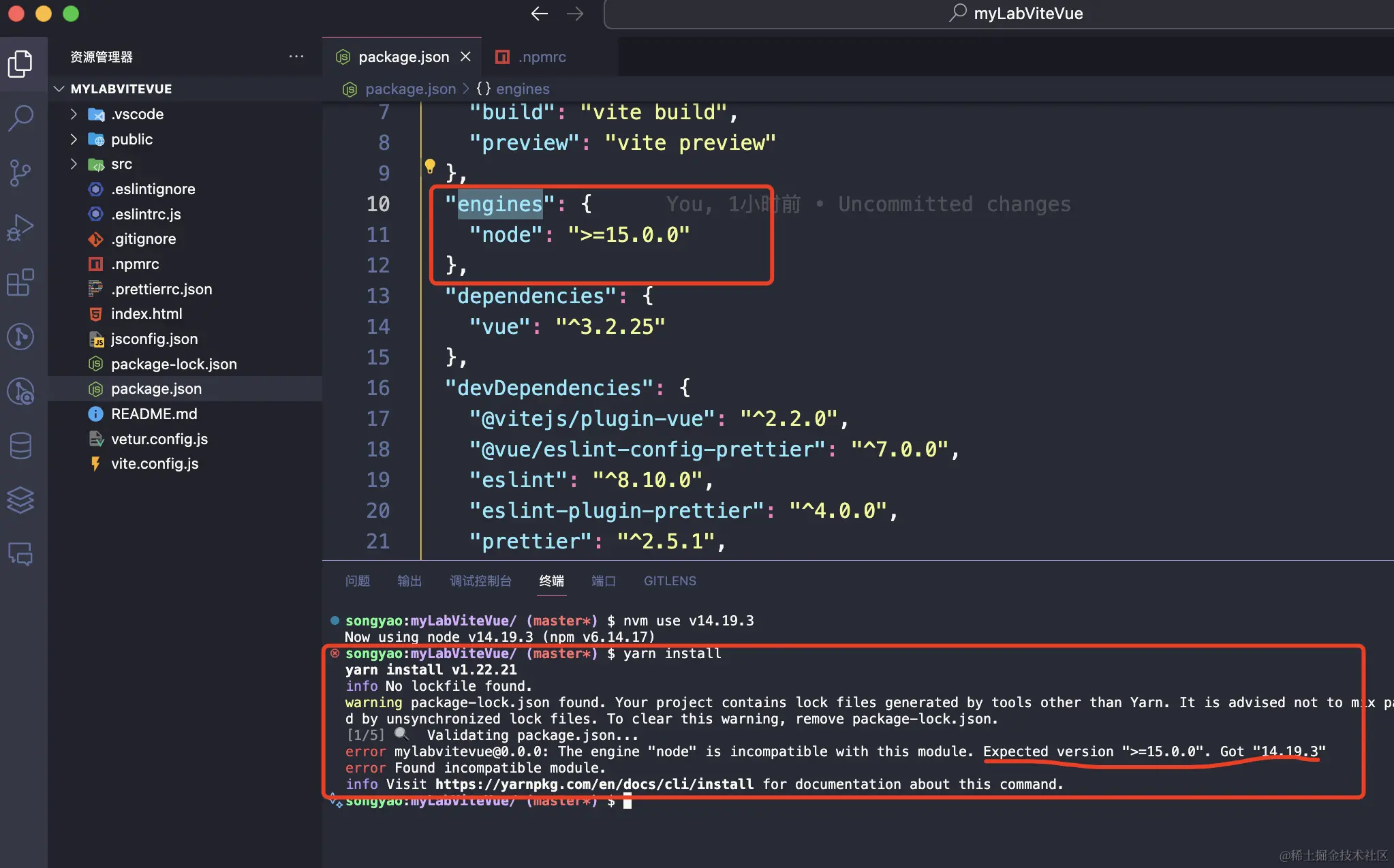1394x868 pixels.
Task: Switch to the .npmrc tab
Action: (x=542, y=57)
